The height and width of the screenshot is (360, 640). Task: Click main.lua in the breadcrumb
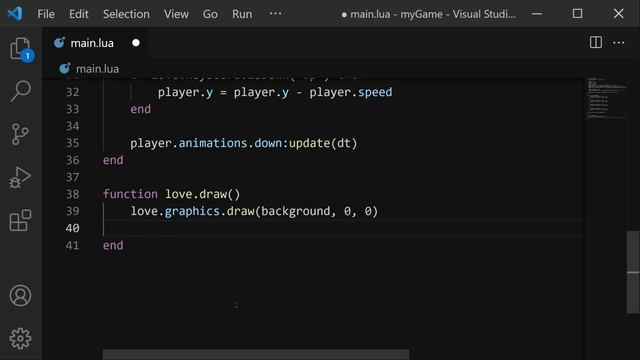point(98,69)
